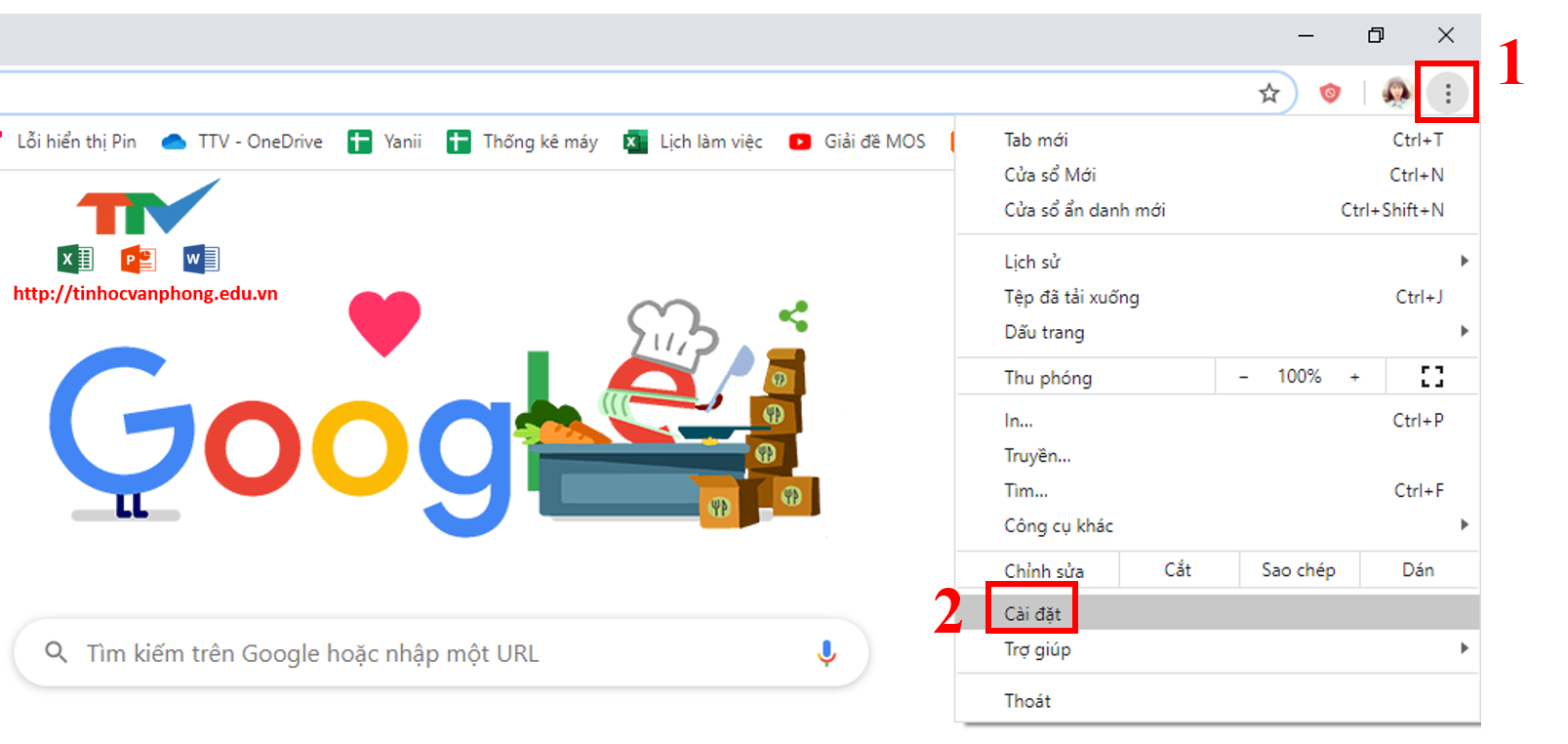Click the Dán button

point(1419,570)
